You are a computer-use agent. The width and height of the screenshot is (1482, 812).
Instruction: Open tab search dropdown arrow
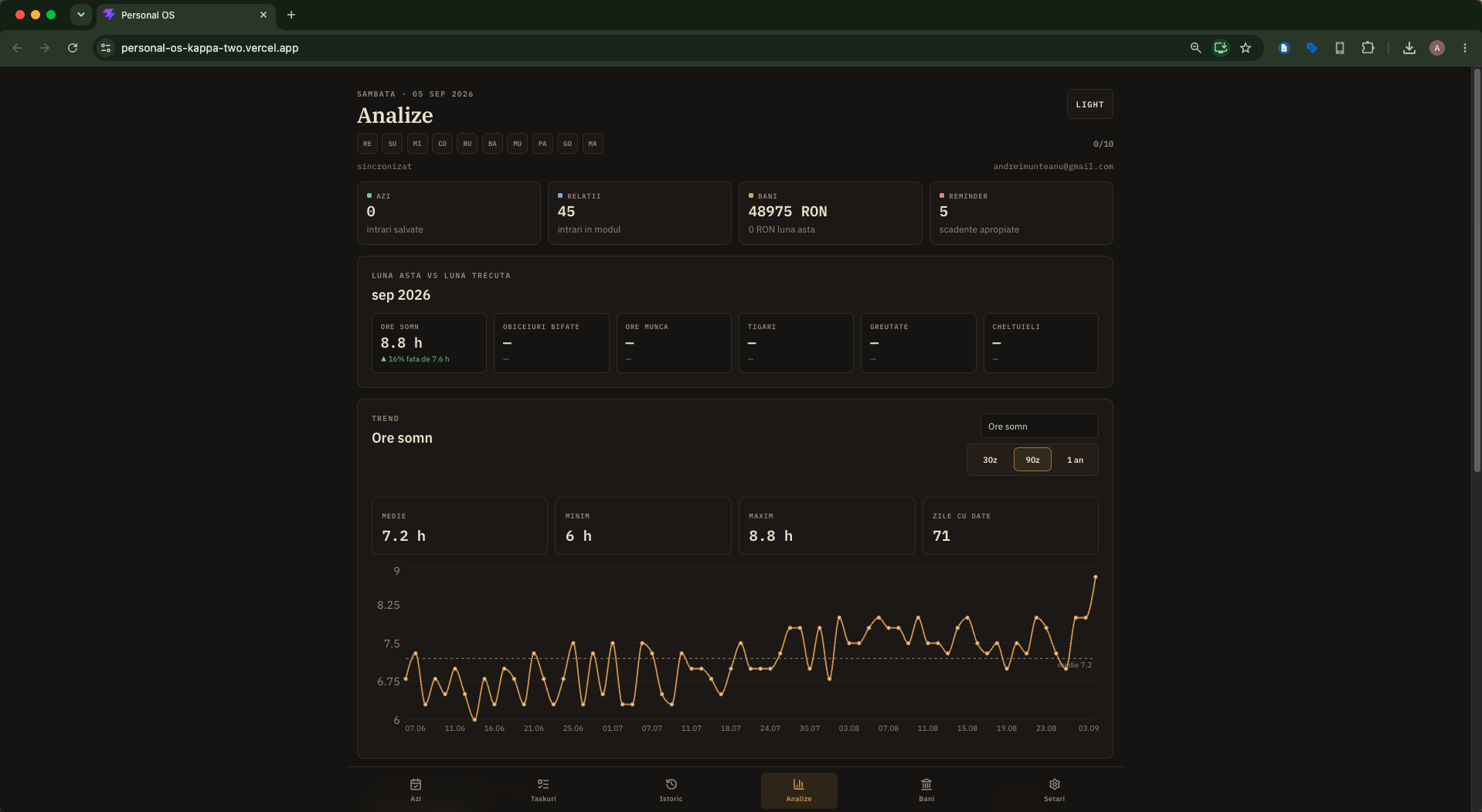(x=81, y=15)
